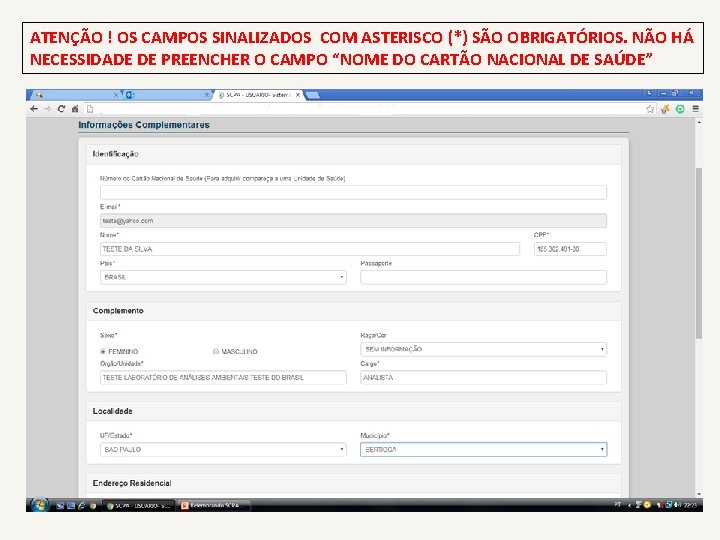Switch to the first browser tab
720x540 pixels.
pyautogui.click(x=76, y=95)
